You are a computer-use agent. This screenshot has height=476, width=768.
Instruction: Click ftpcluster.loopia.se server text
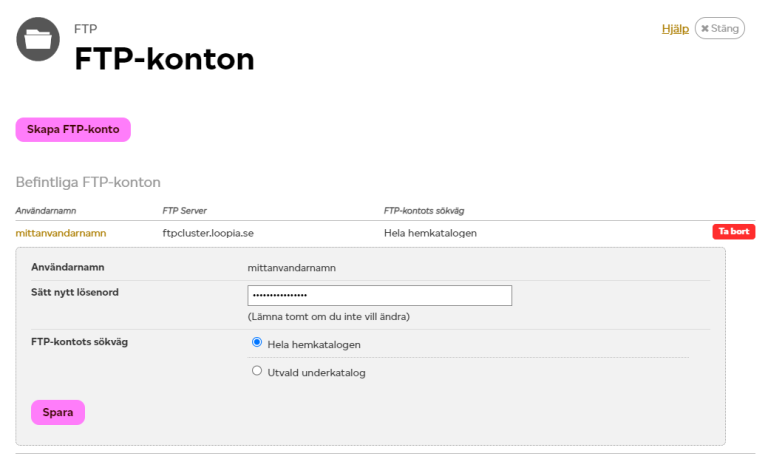tap(208, 233)
